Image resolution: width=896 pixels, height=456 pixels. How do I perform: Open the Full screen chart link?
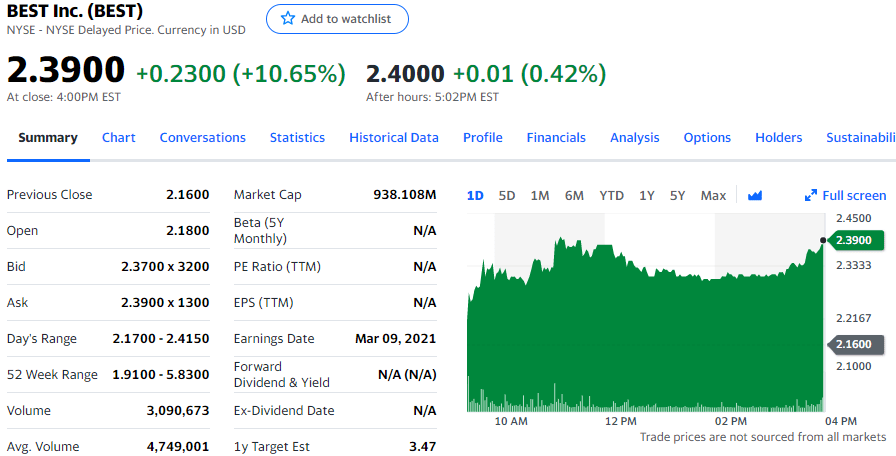pyautogui.click(x=854, y=196)
